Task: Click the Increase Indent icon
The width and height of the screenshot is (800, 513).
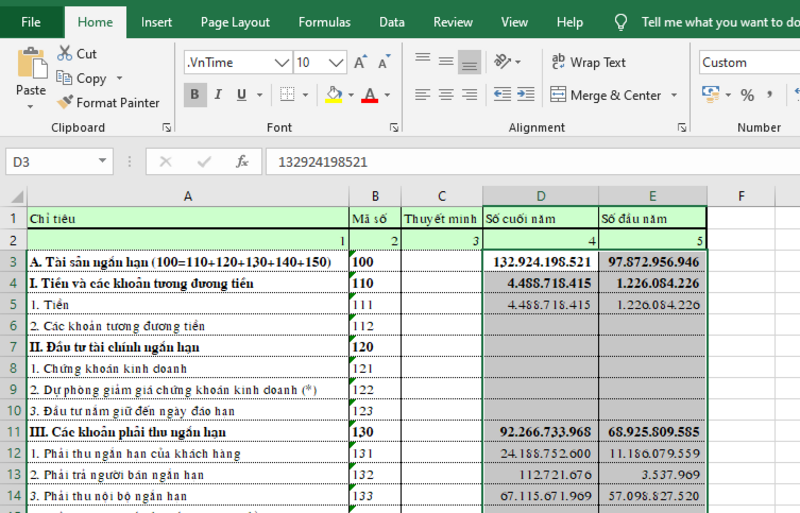Action: coord(525,95)
